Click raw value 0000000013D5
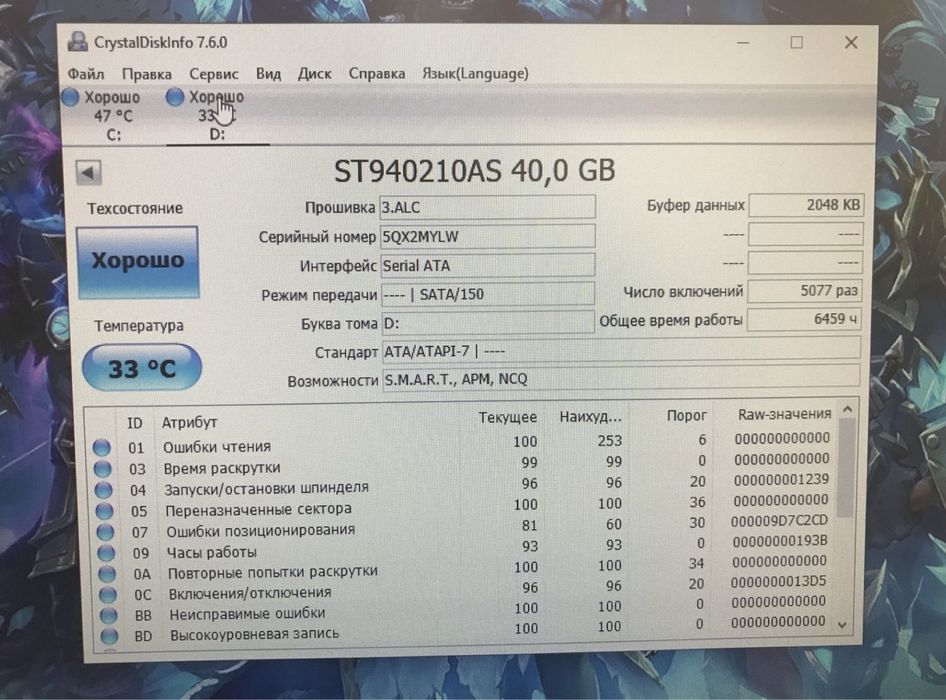Viewport: 946px width, 700px height. click(778, 582)
